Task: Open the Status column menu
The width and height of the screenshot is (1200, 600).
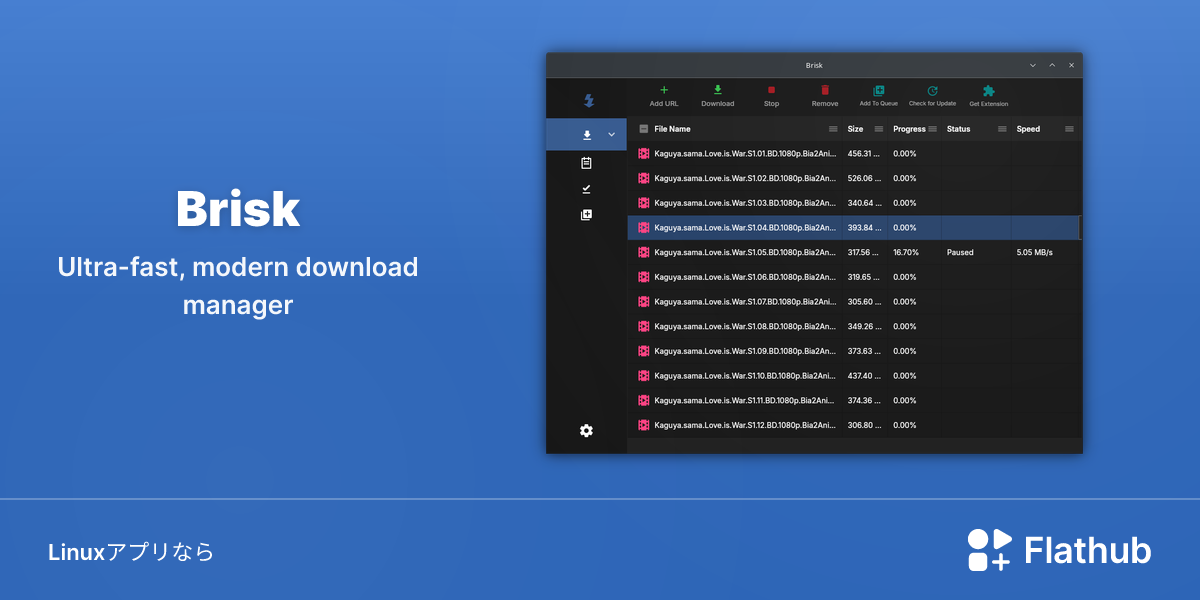Action: pos(1002,129)
